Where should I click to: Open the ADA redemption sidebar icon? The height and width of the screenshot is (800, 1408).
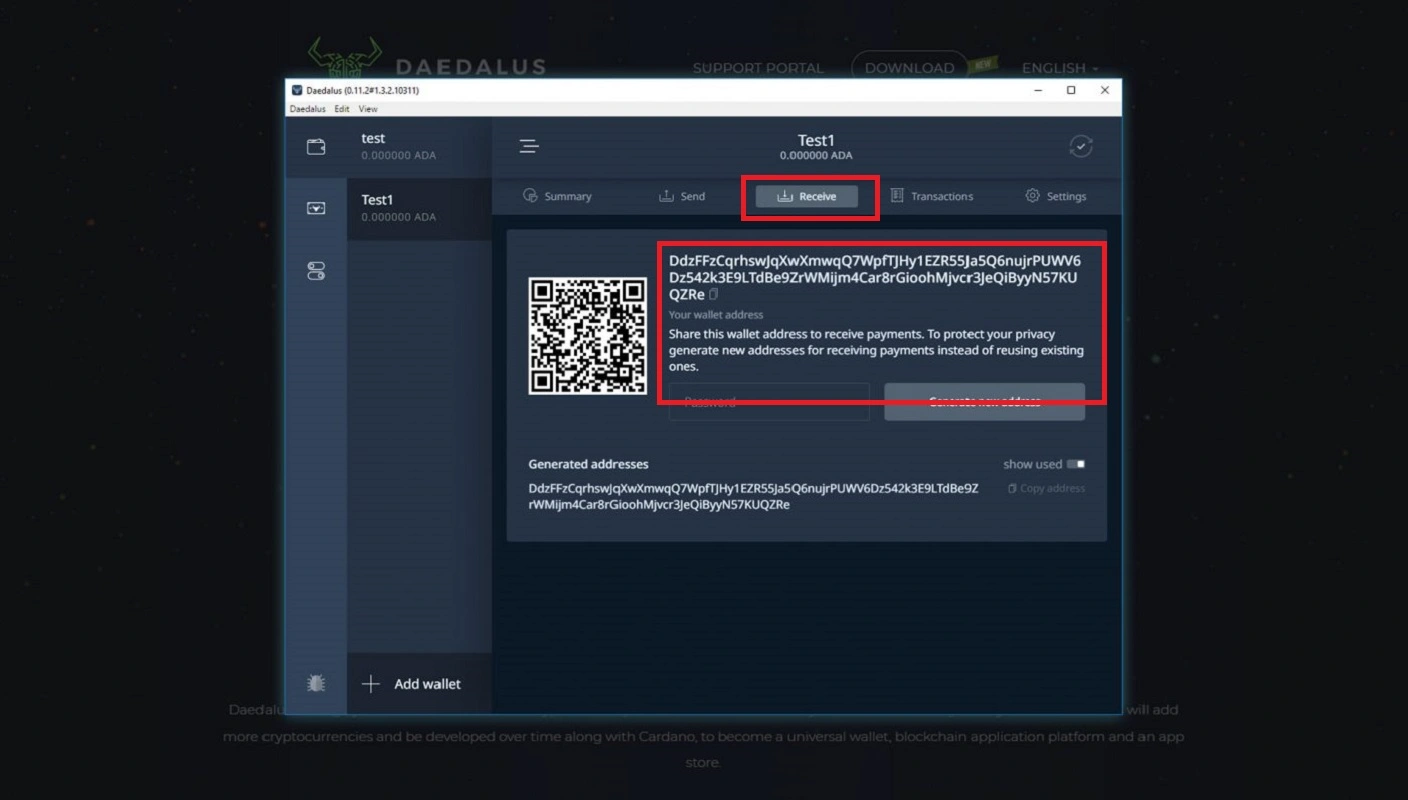click(316, 209)
